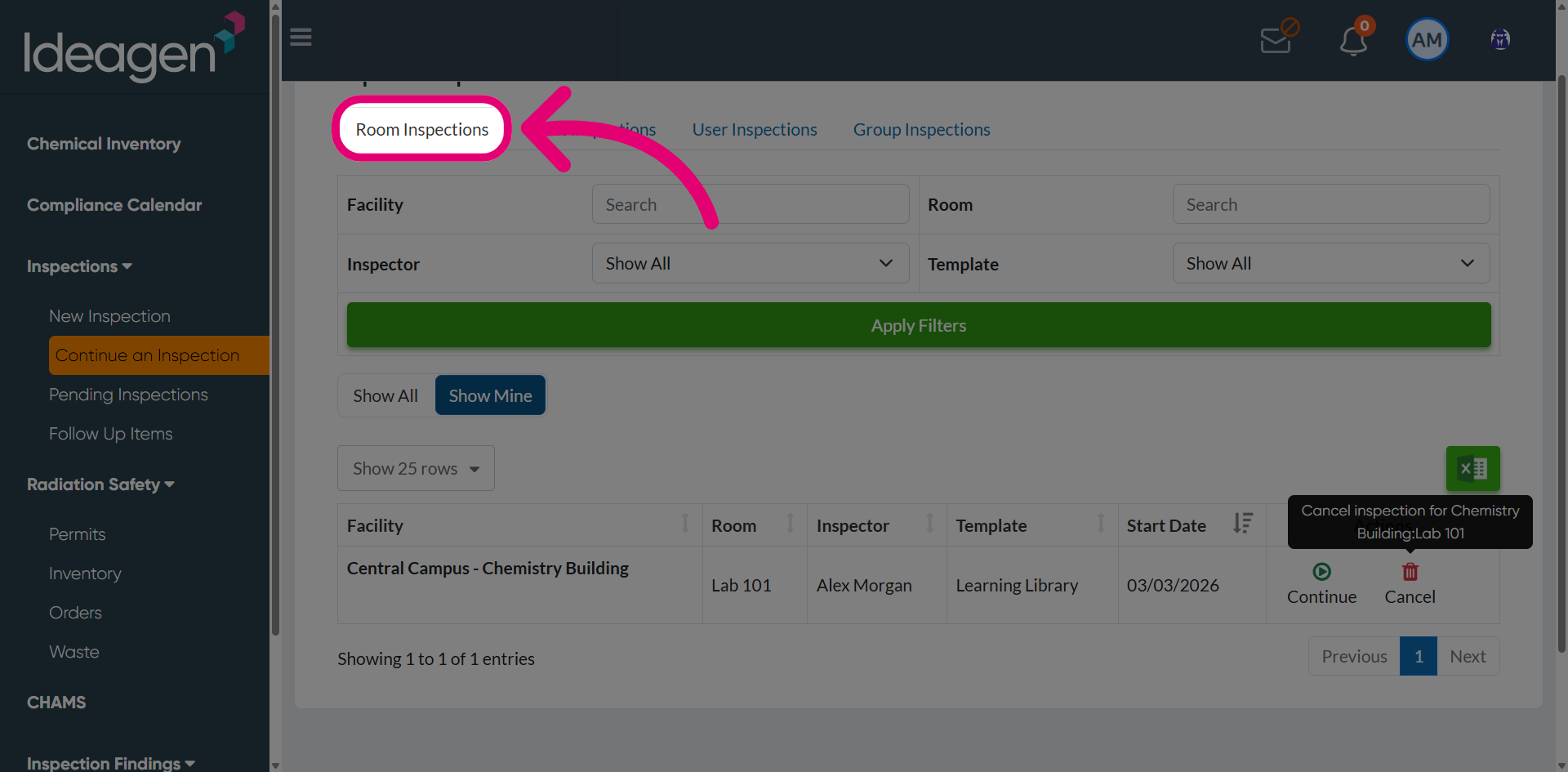Open the Show 25 rows dropdown

click(416, 468)
